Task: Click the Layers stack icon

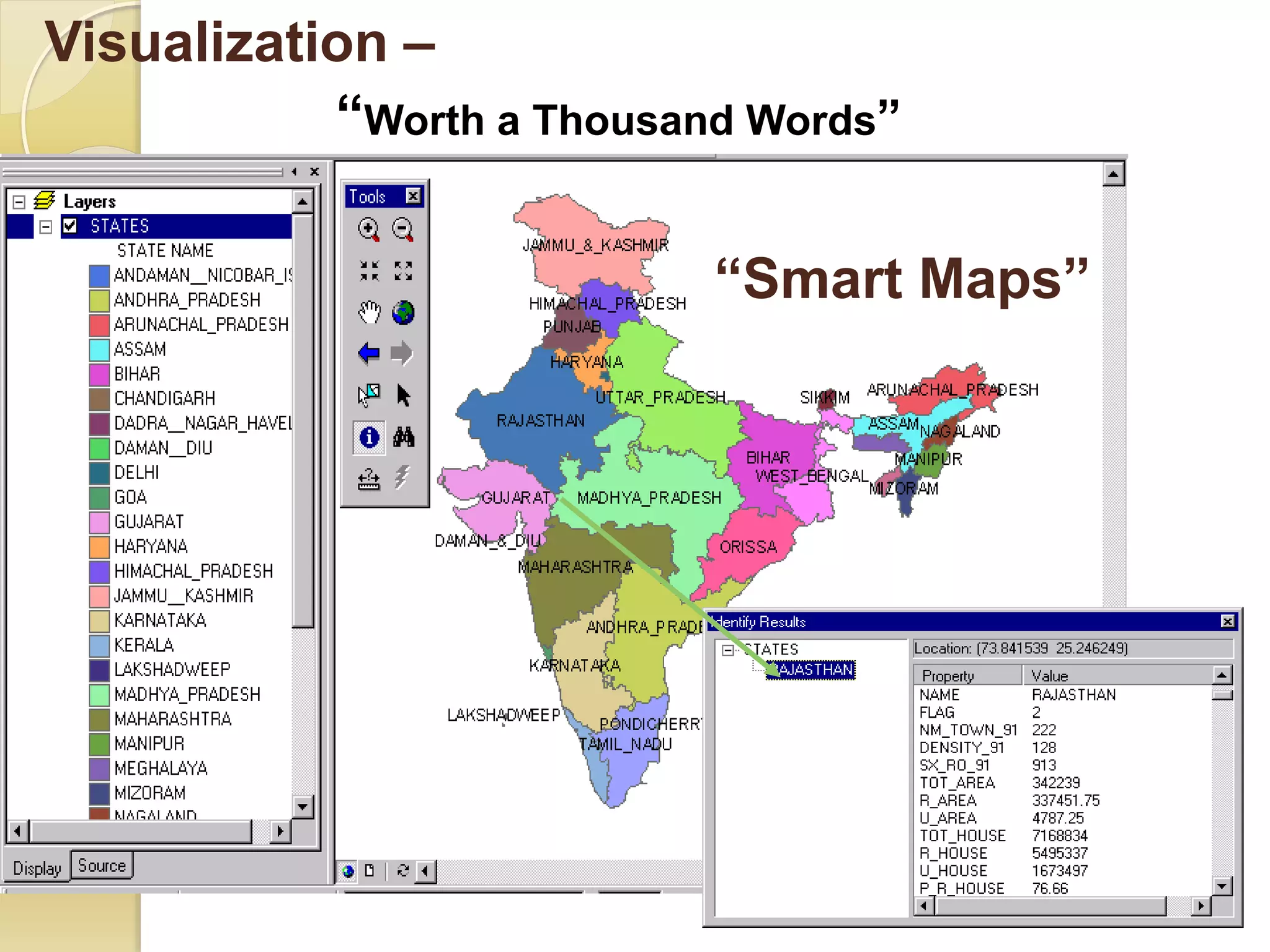Action: [44, 201]
